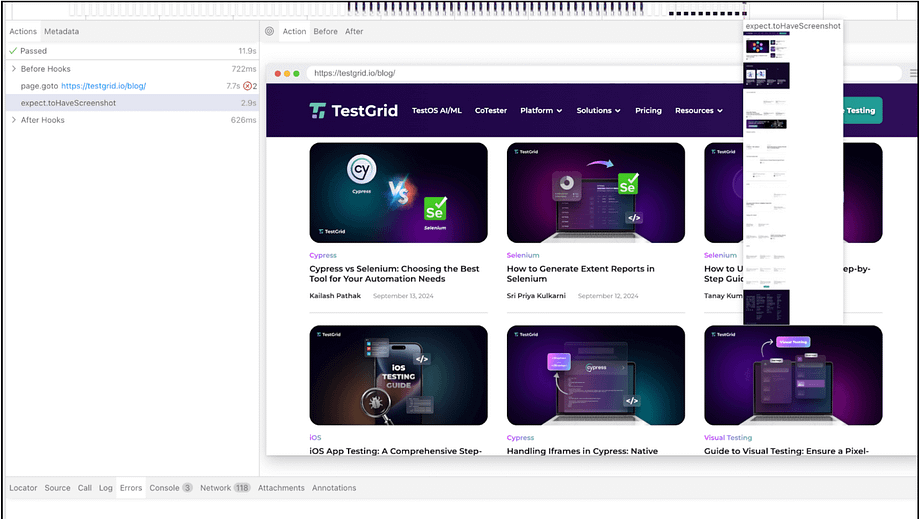Click the Handling Iframes in Cypress title
The width and height of the screenshot is (919, 519).
[582, 451]
